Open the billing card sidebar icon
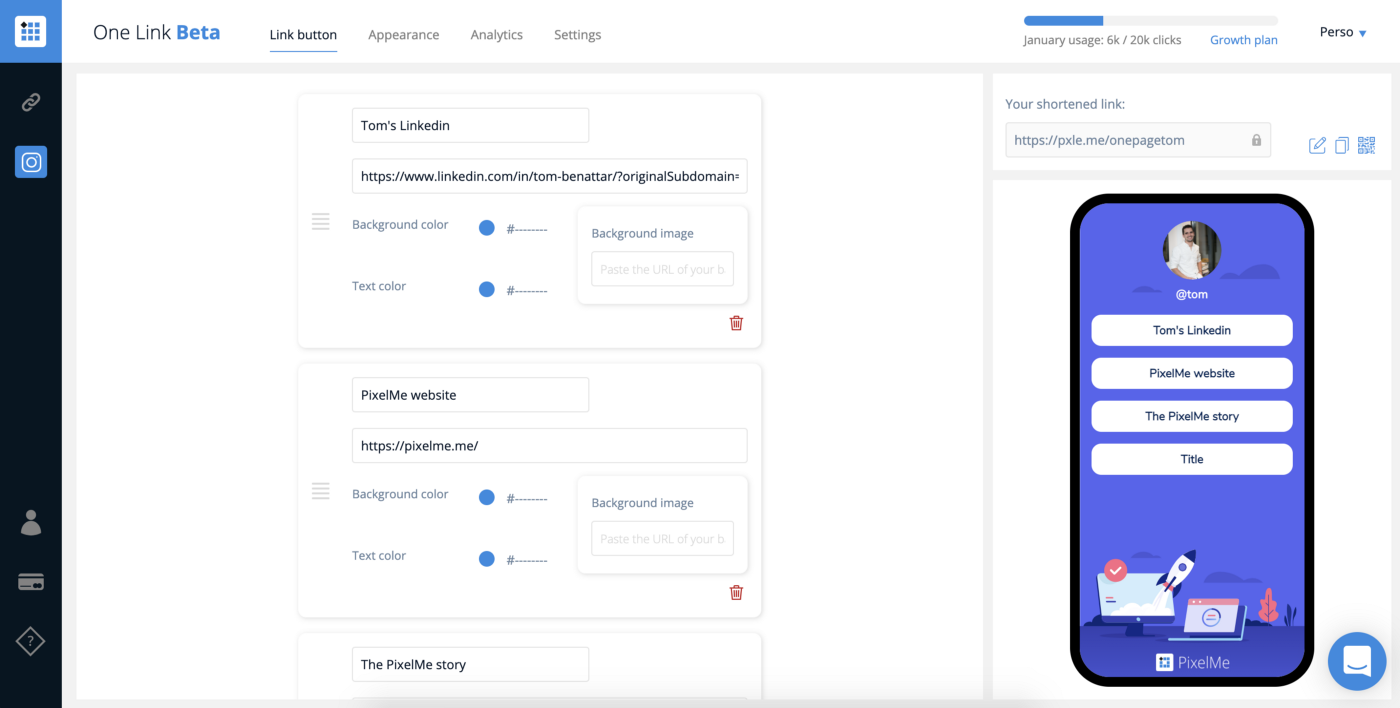This screenshot has width=1400, height=708. point(31,582)
